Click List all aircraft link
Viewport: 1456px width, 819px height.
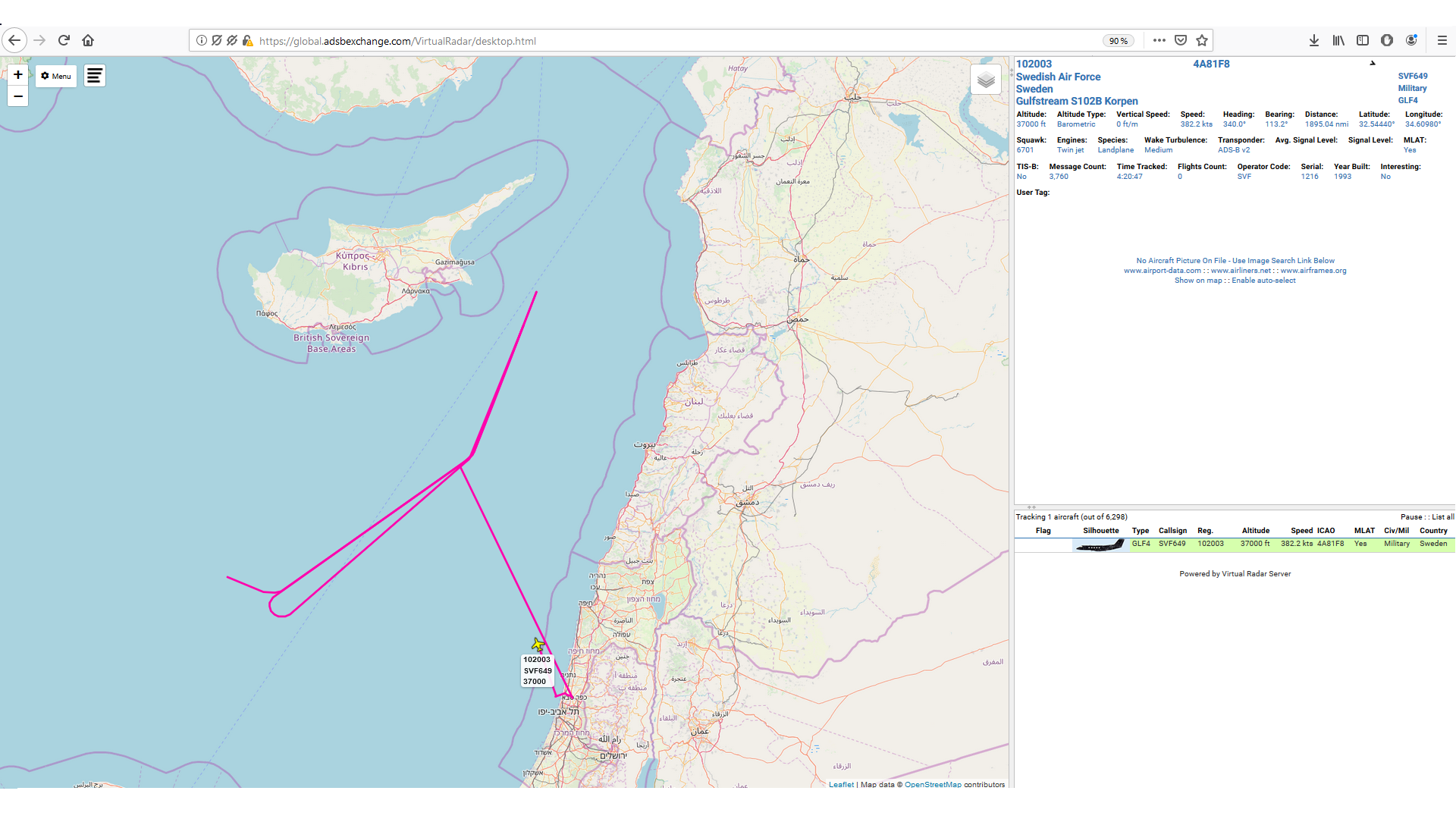1442,517
